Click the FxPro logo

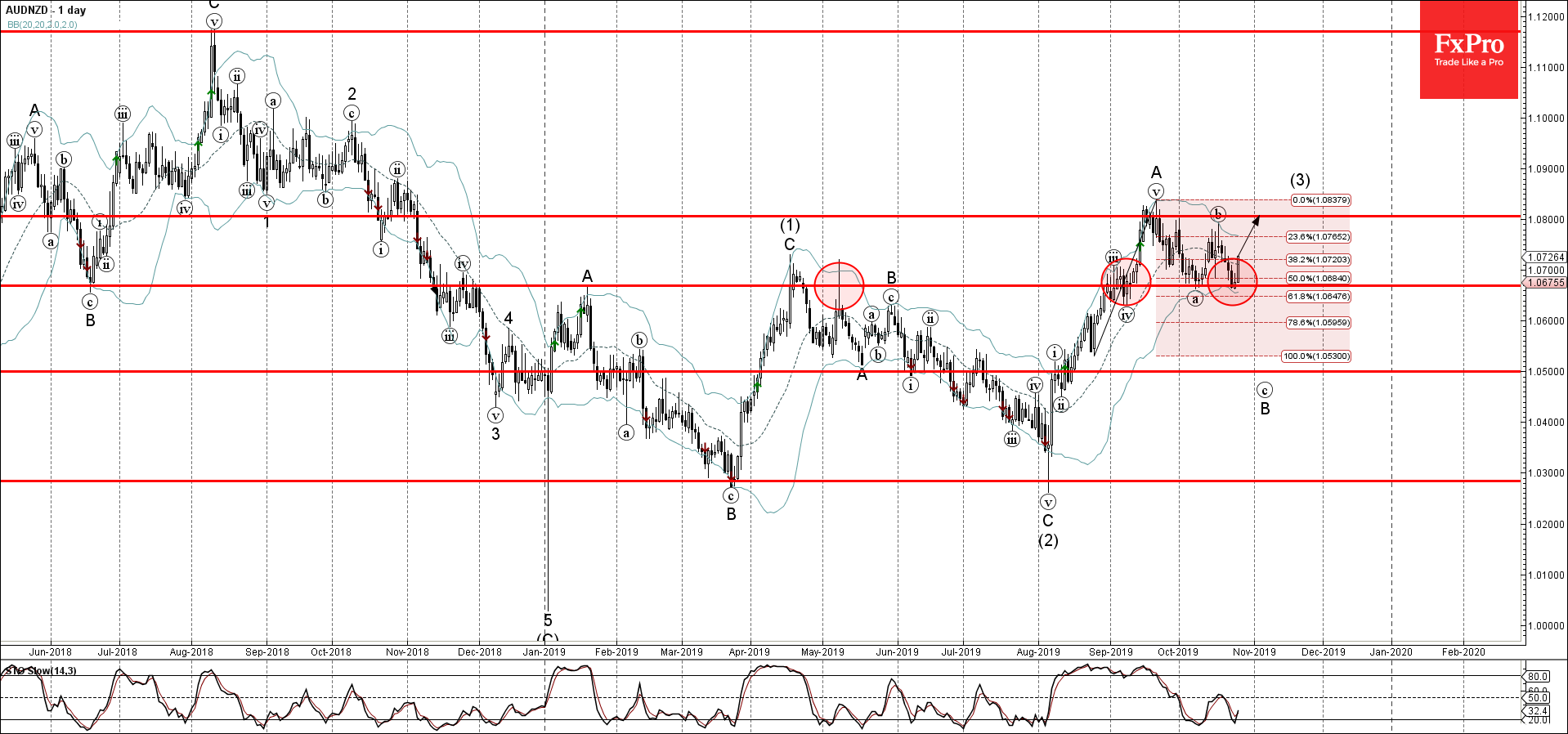point(1468,50)
